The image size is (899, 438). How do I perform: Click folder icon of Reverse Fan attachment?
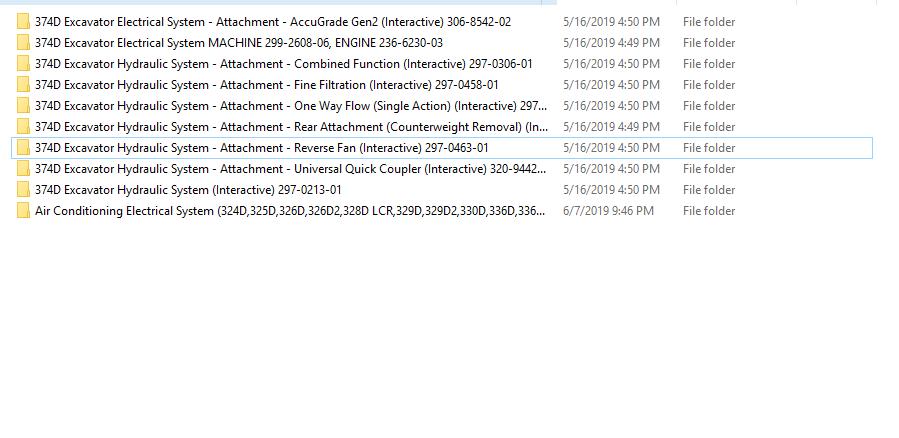pyautogui.click(x=23, y=148)
